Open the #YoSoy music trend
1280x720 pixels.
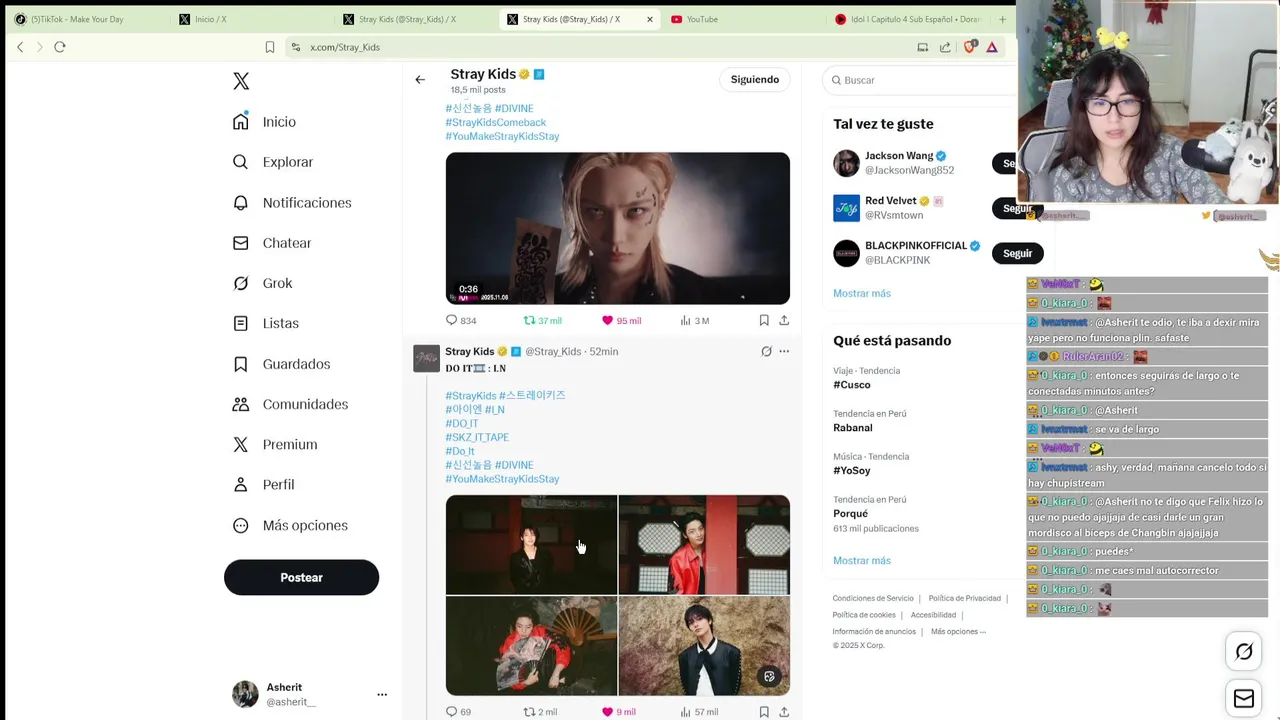click(852, 470)
